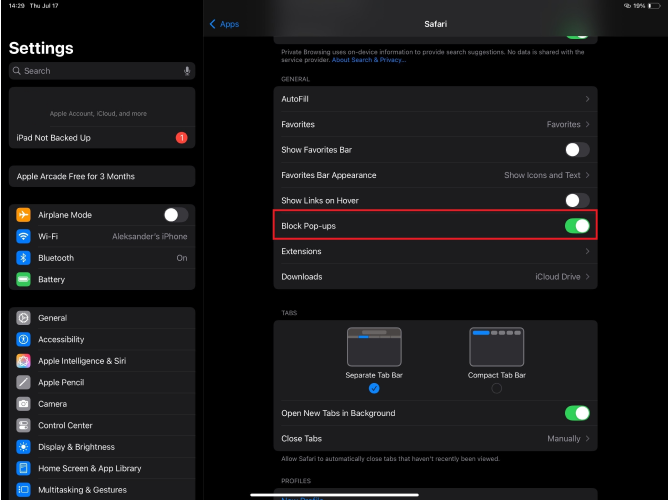Image resolution: width=668 pixels, height=500 pixels.
Task: Change Close Tabs Manually setting
Action: [435, 438]
